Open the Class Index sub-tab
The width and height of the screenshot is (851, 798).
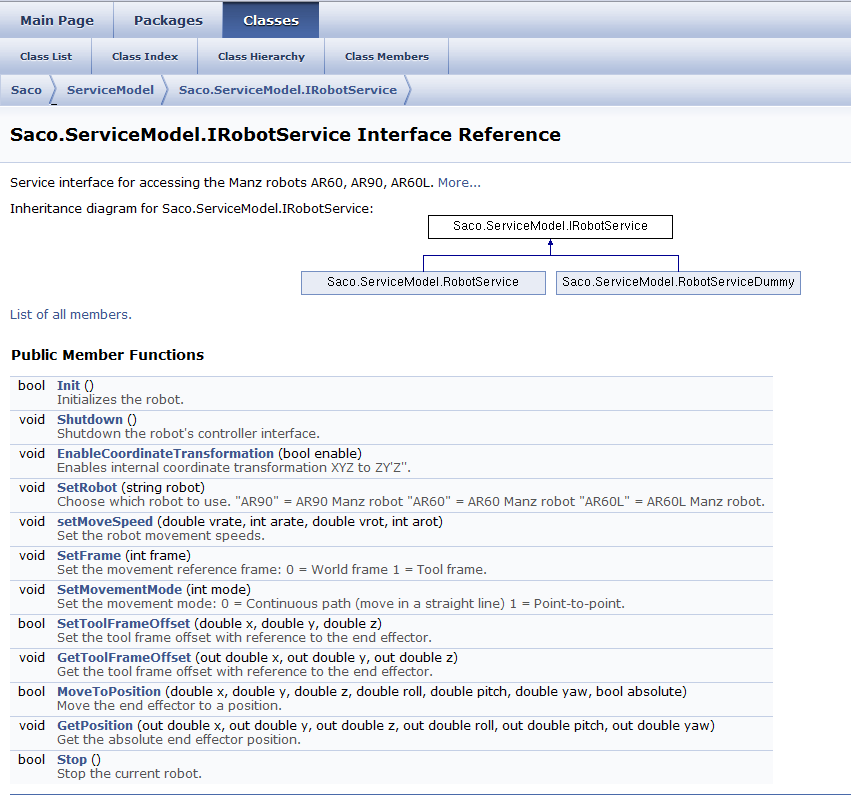[145, 56]
